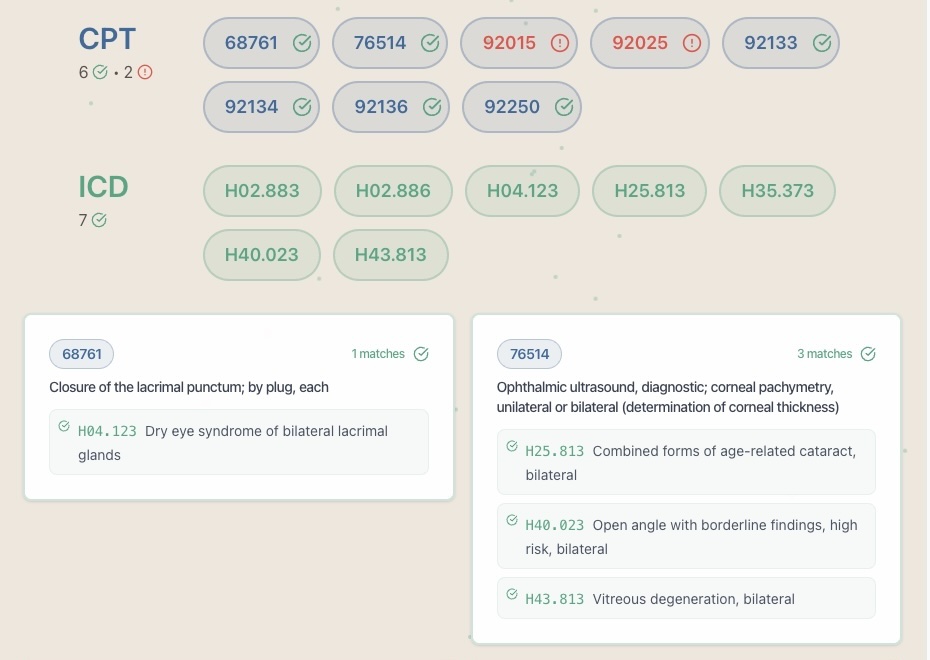Open CPT chip 92250
The image size is (930, 660).
tap(522, 107)
